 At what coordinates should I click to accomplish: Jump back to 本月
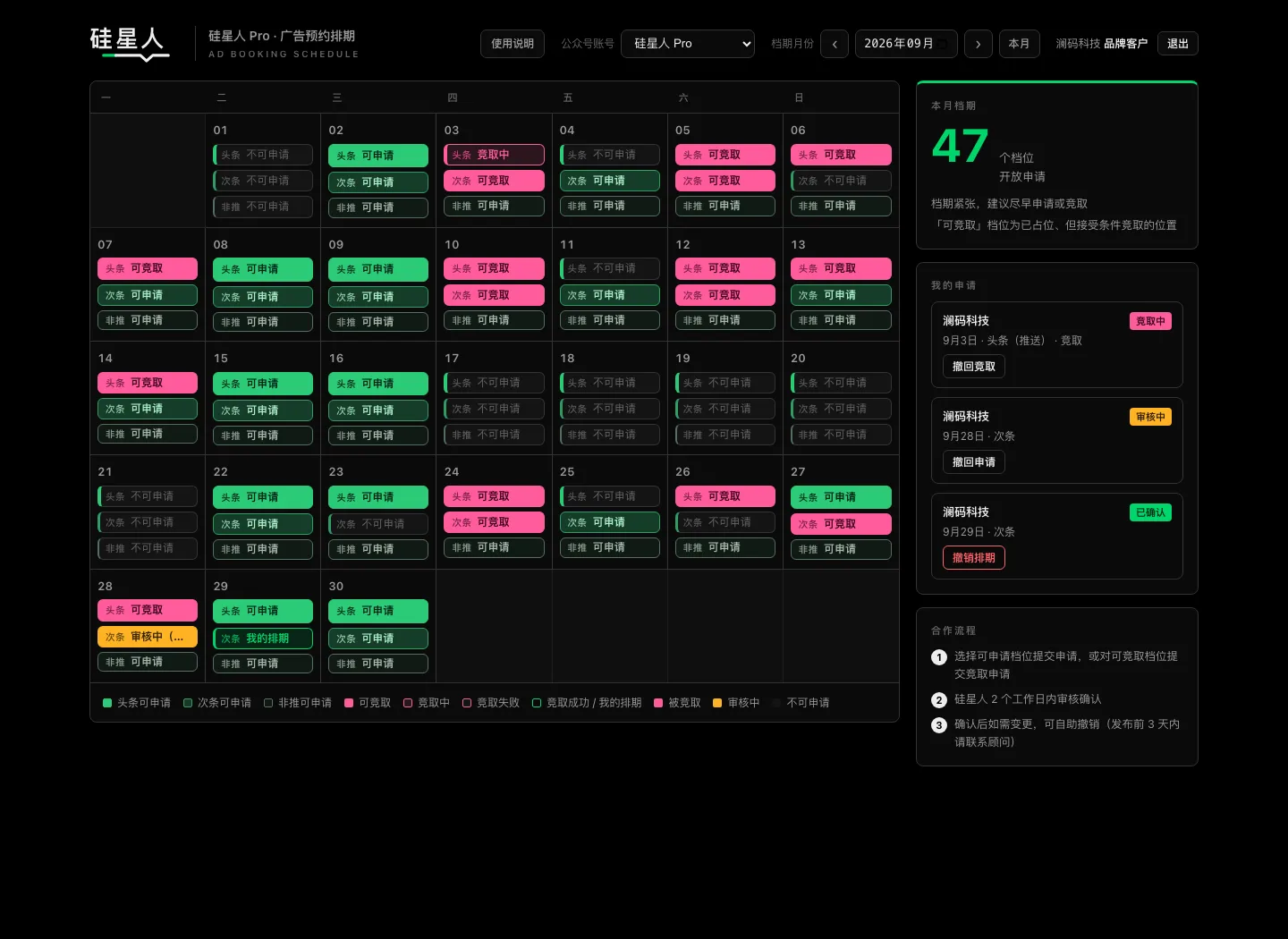click(x=1020, y=44)
